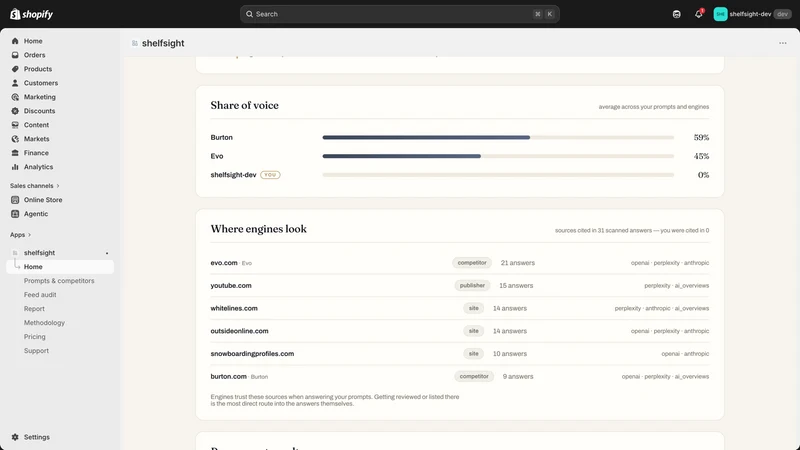Click the site tag on whitelines.com row
This screenshot has width=800, height=450.
(473, 308)
